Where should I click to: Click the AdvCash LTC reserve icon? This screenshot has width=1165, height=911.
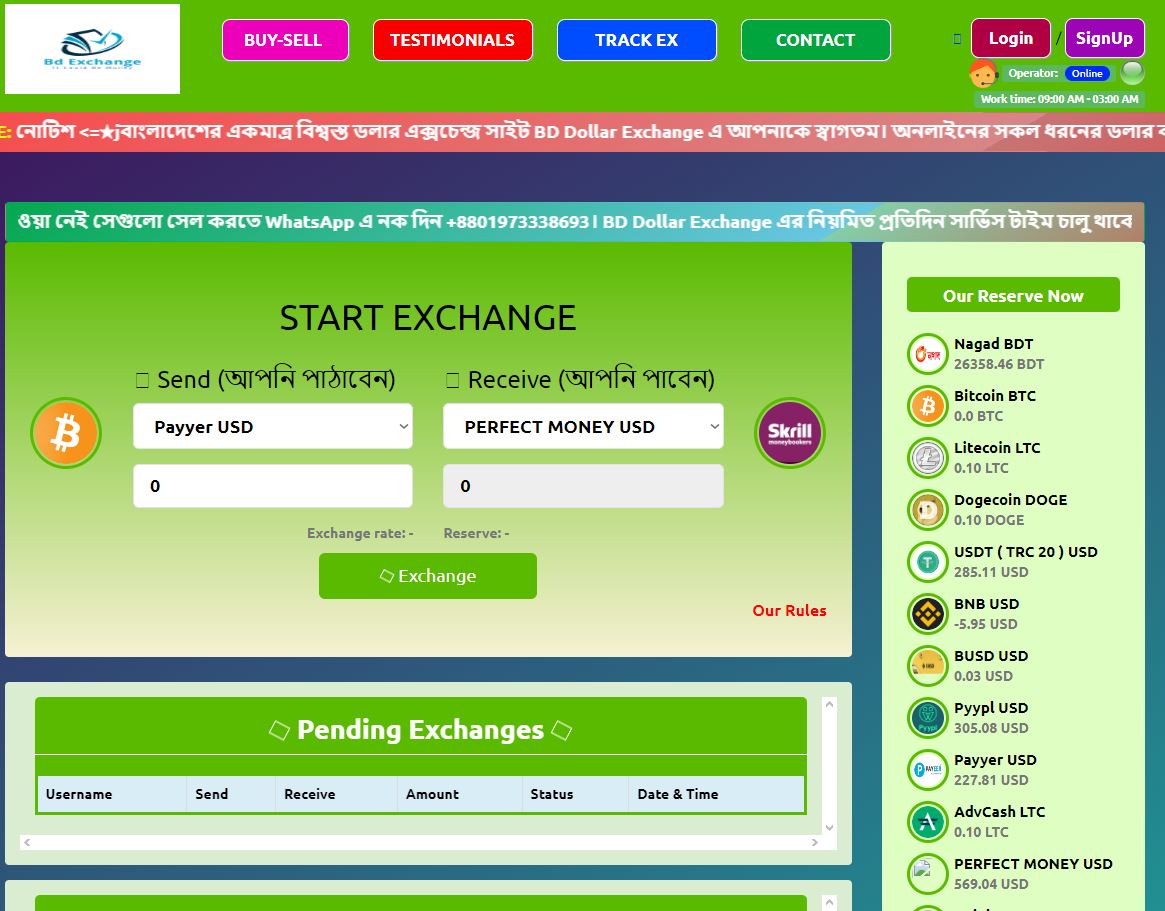927,823
